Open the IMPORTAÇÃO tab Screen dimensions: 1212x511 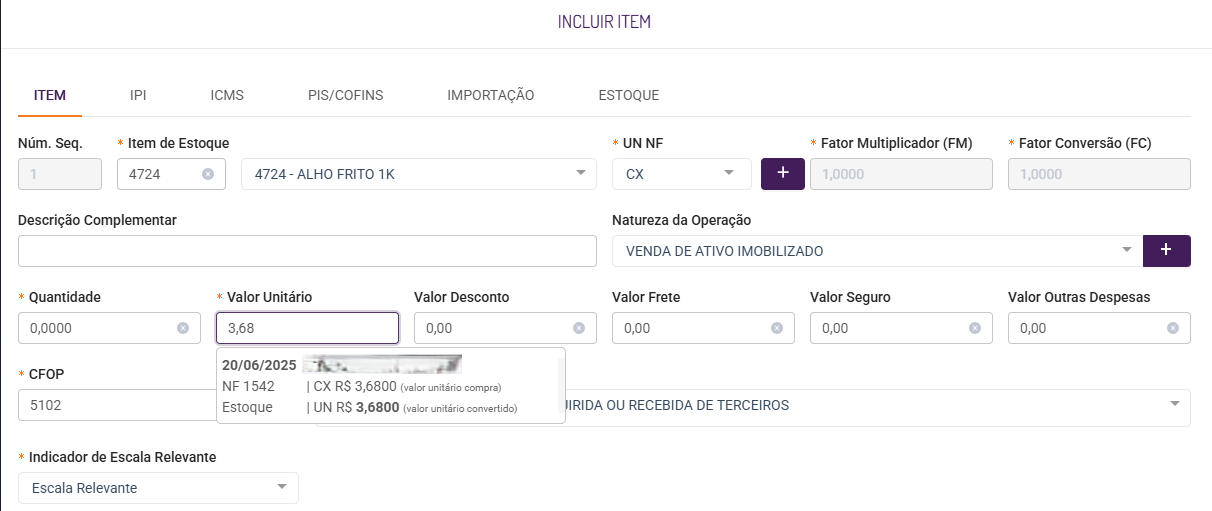point(490,96)
